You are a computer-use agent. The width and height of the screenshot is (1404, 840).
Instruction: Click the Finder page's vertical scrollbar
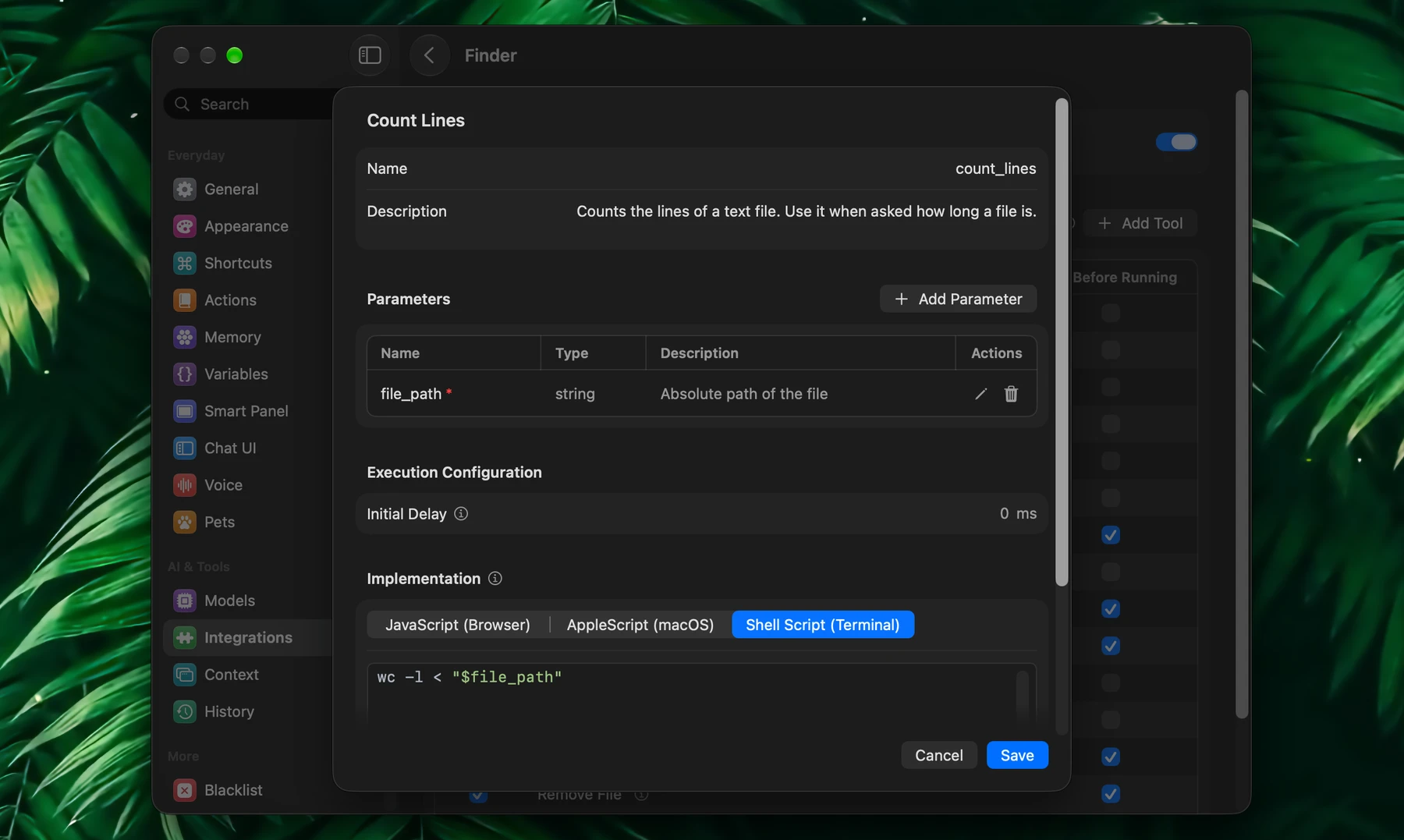pos(1242,405)
